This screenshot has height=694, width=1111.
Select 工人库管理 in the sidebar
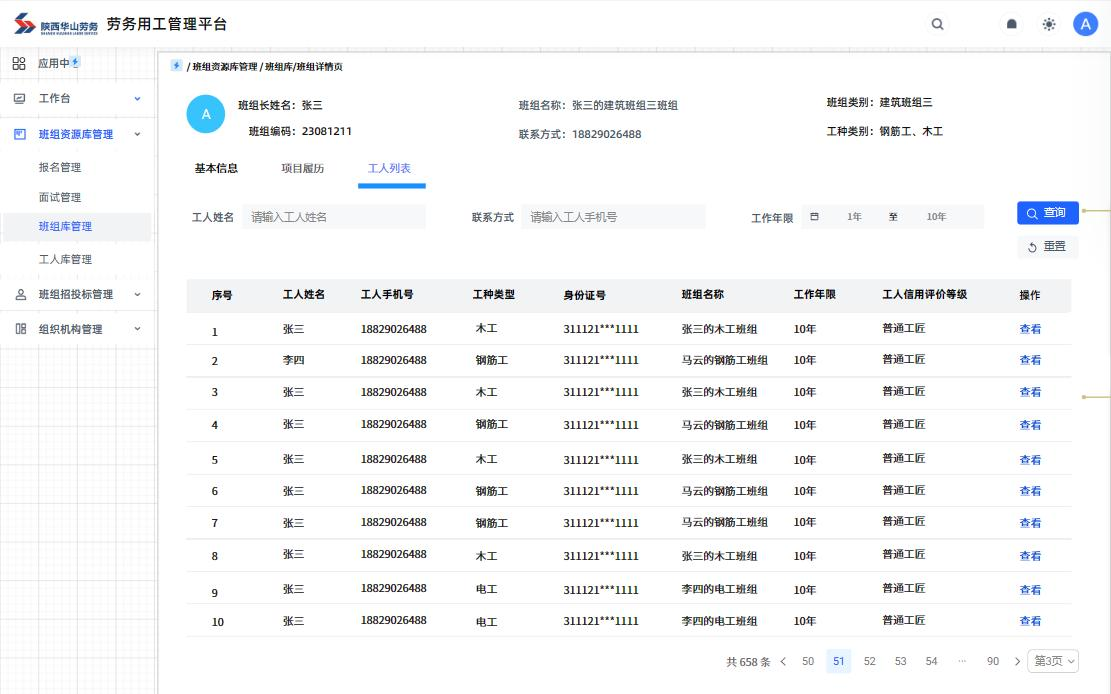[x=65, y=259]
